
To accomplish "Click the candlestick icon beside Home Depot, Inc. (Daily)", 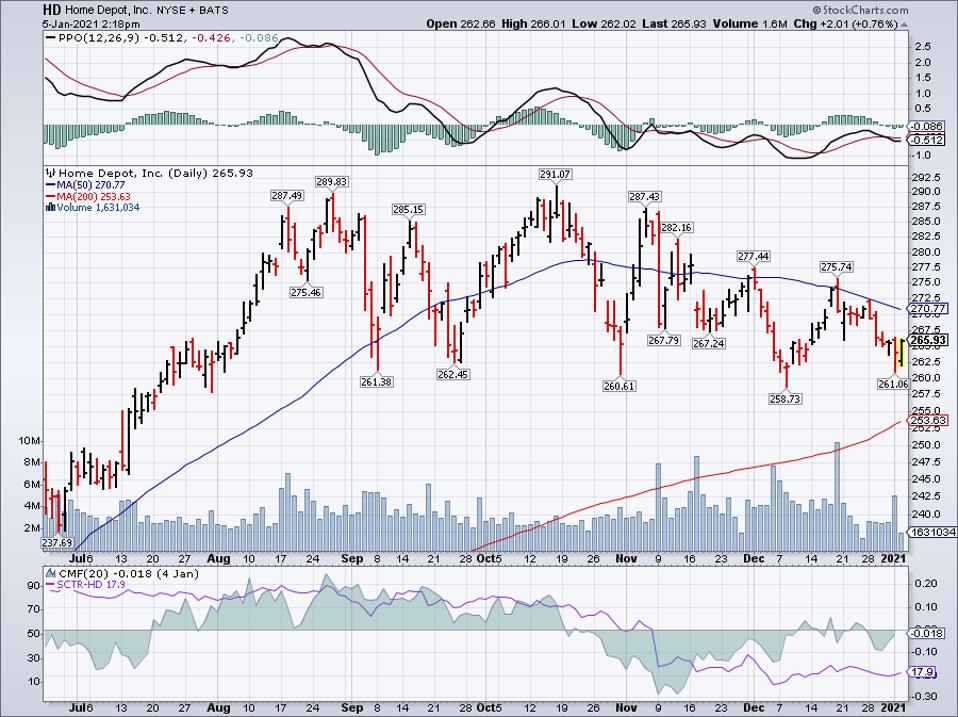I will pos(51,173).
